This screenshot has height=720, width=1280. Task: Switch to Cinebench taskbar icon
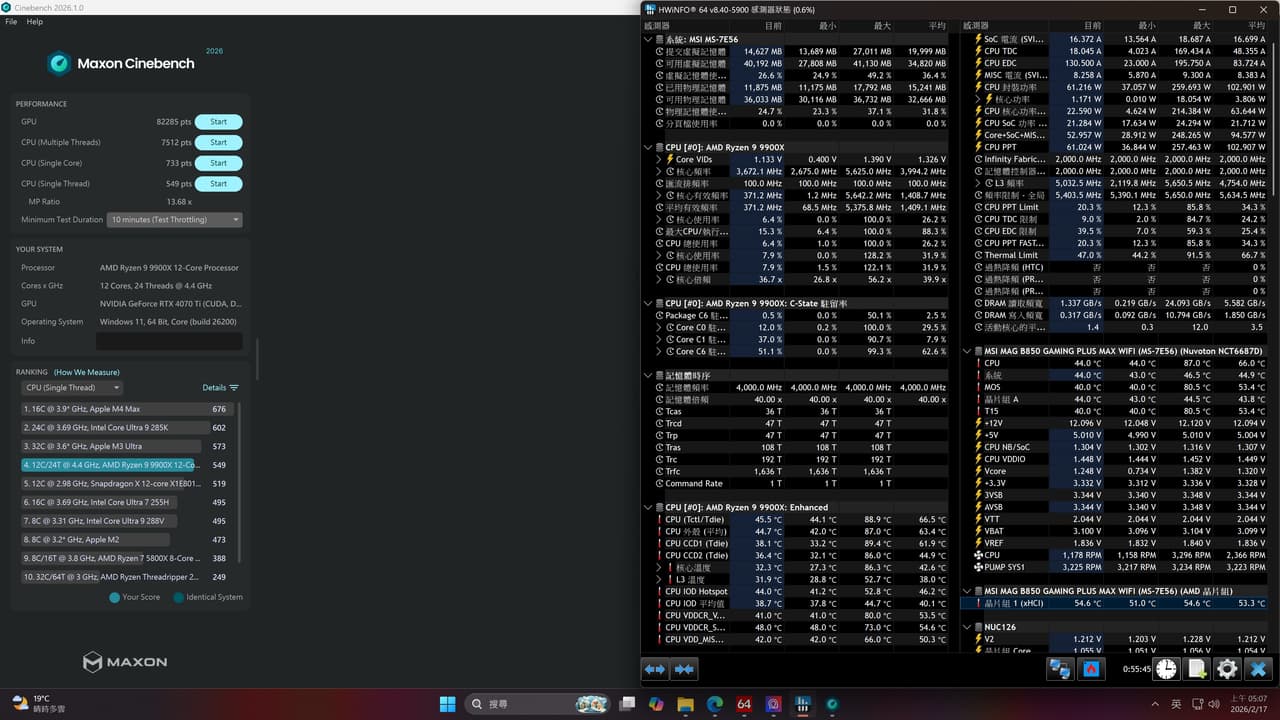[831, 704]
